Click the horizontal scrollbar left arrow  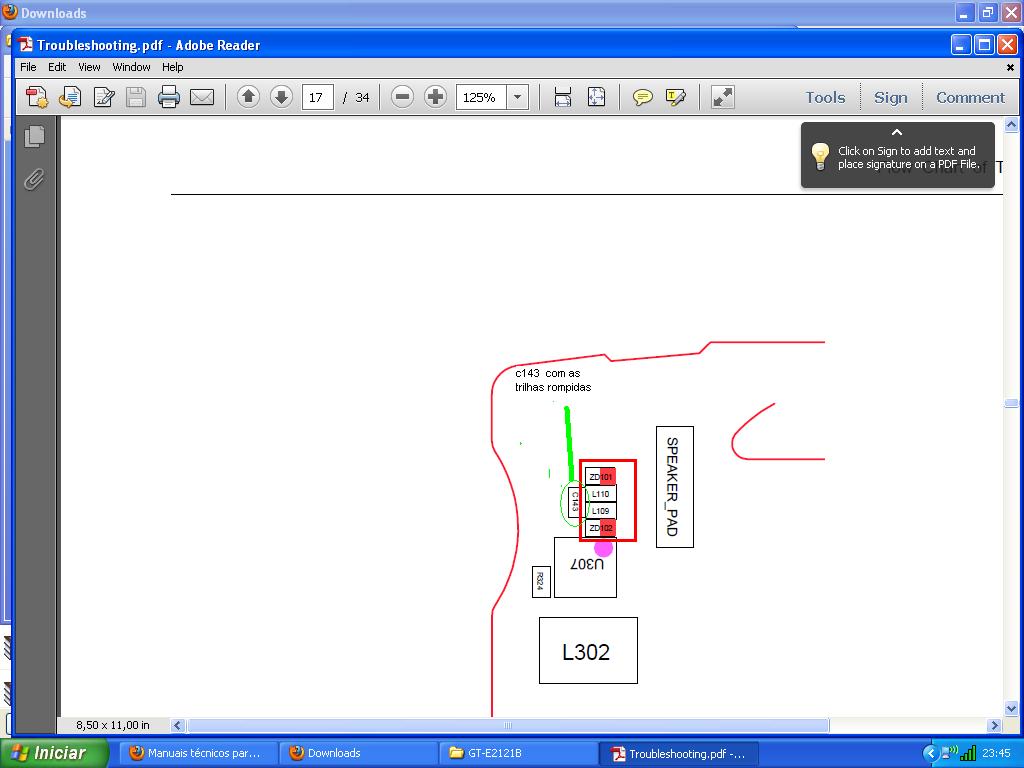coord(178,725)
